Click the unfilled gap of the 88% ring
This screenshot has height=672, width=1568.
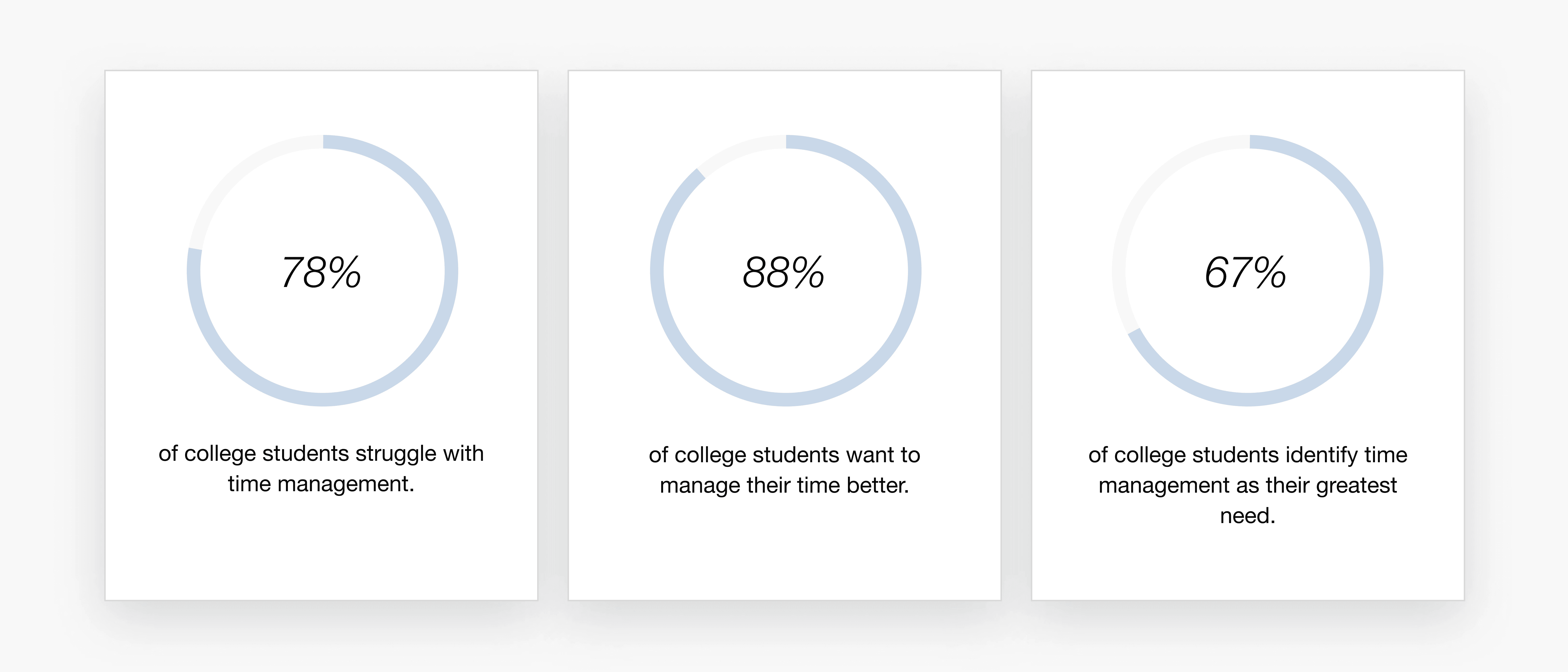coord(738,151)
